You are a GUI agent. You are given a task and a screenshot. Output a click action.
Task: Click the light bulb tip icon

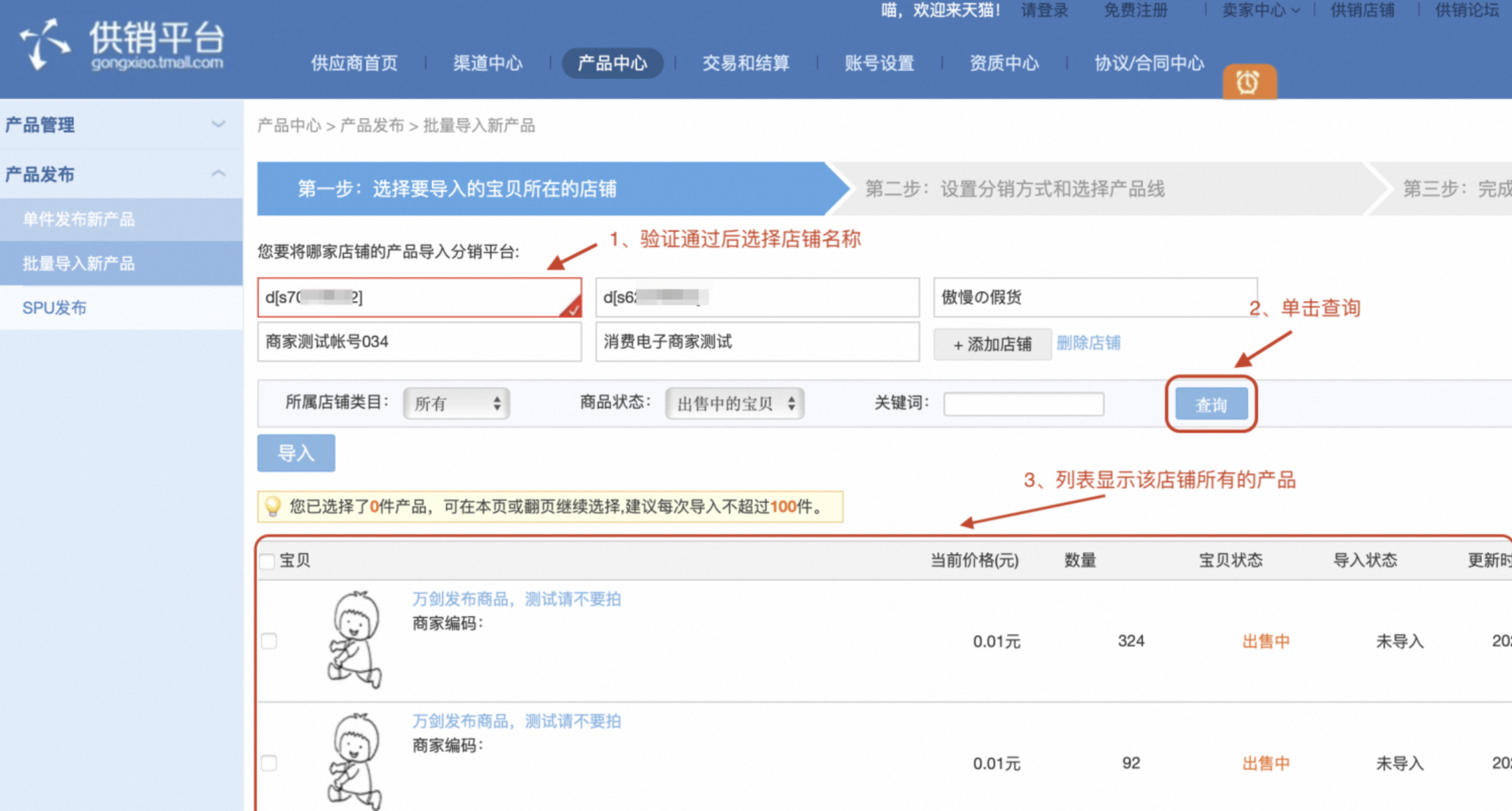273,506
